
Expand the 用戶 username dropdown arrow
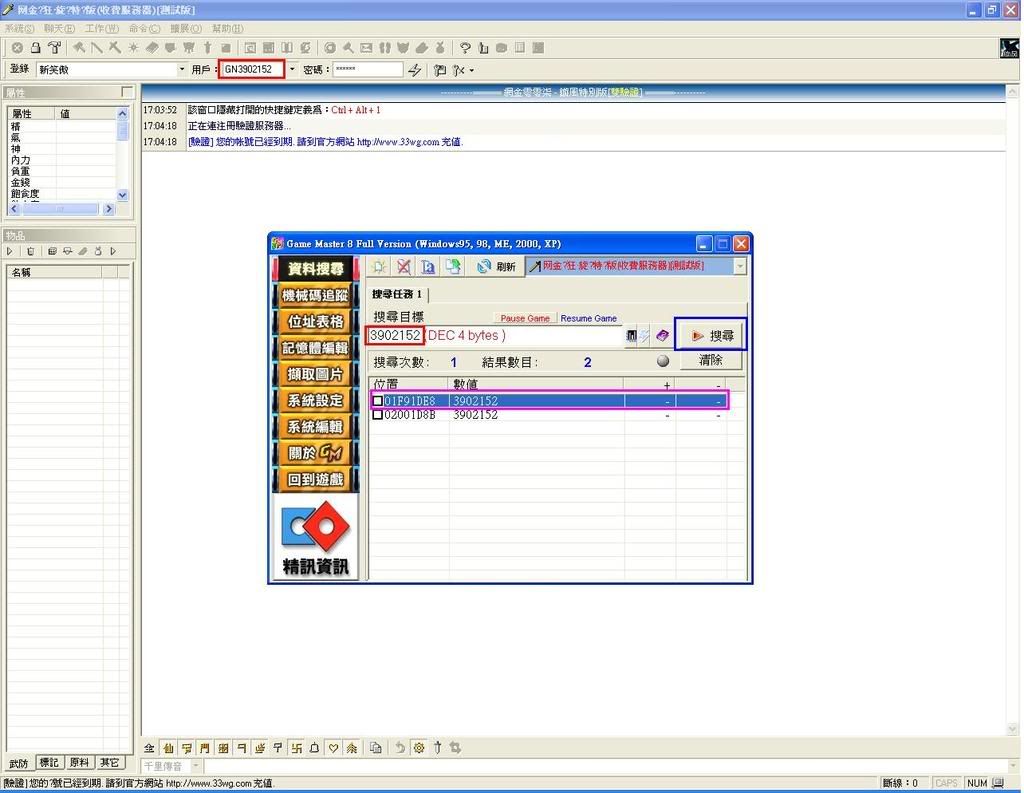[x=292, y=70]
